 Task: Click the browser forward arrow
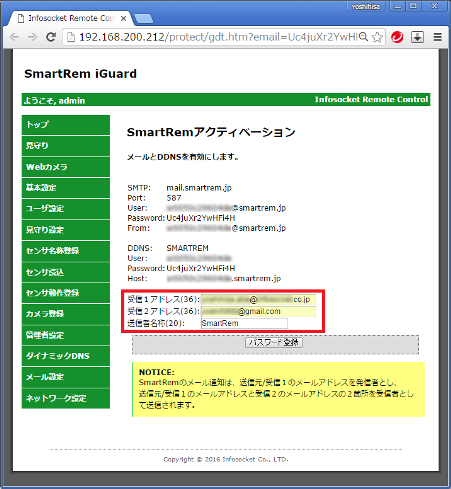[x=33, y=37]
